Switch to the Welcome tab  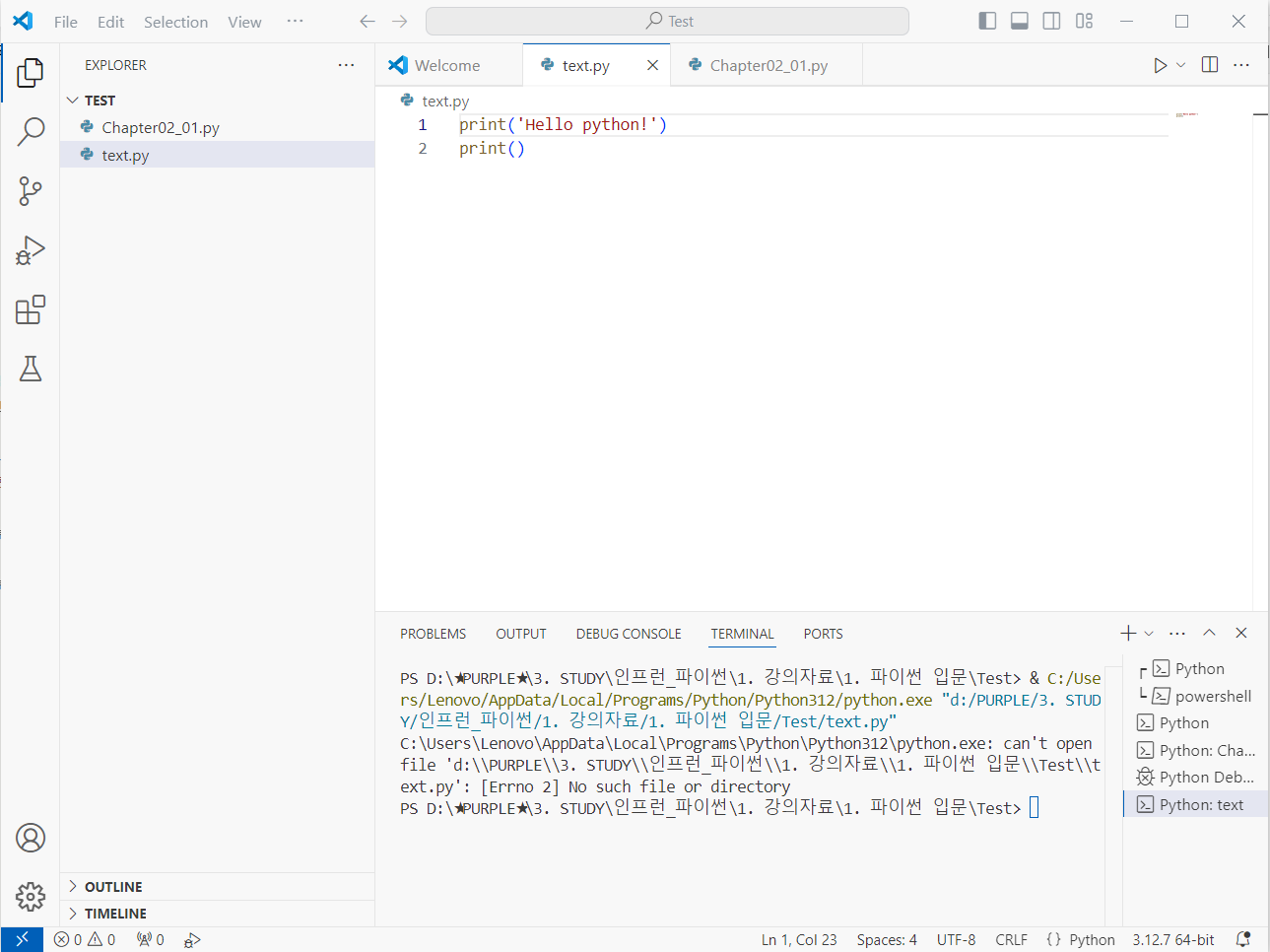coord(448,65)
